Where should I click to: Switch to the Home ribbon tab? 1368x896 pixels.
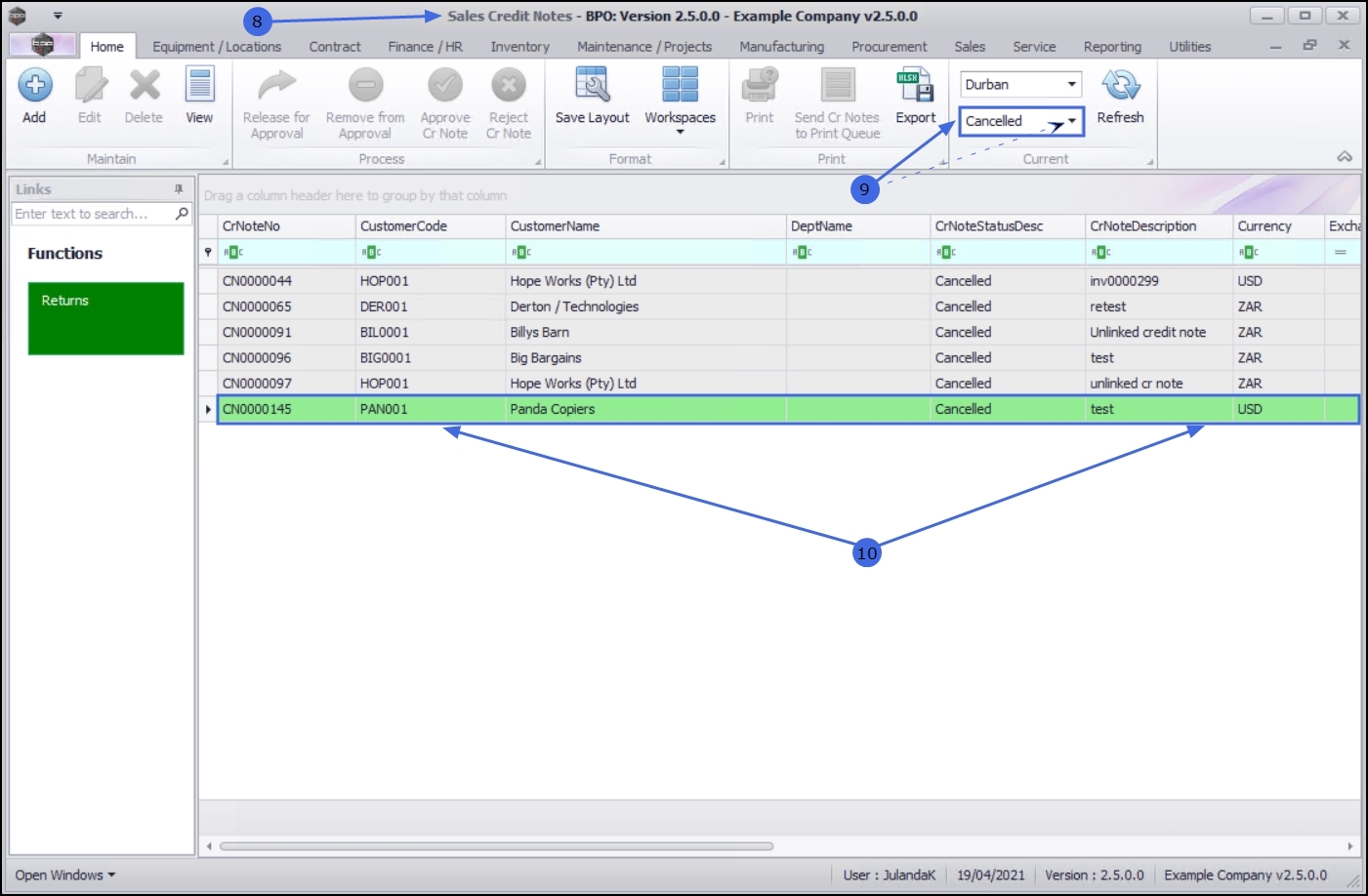107,47
